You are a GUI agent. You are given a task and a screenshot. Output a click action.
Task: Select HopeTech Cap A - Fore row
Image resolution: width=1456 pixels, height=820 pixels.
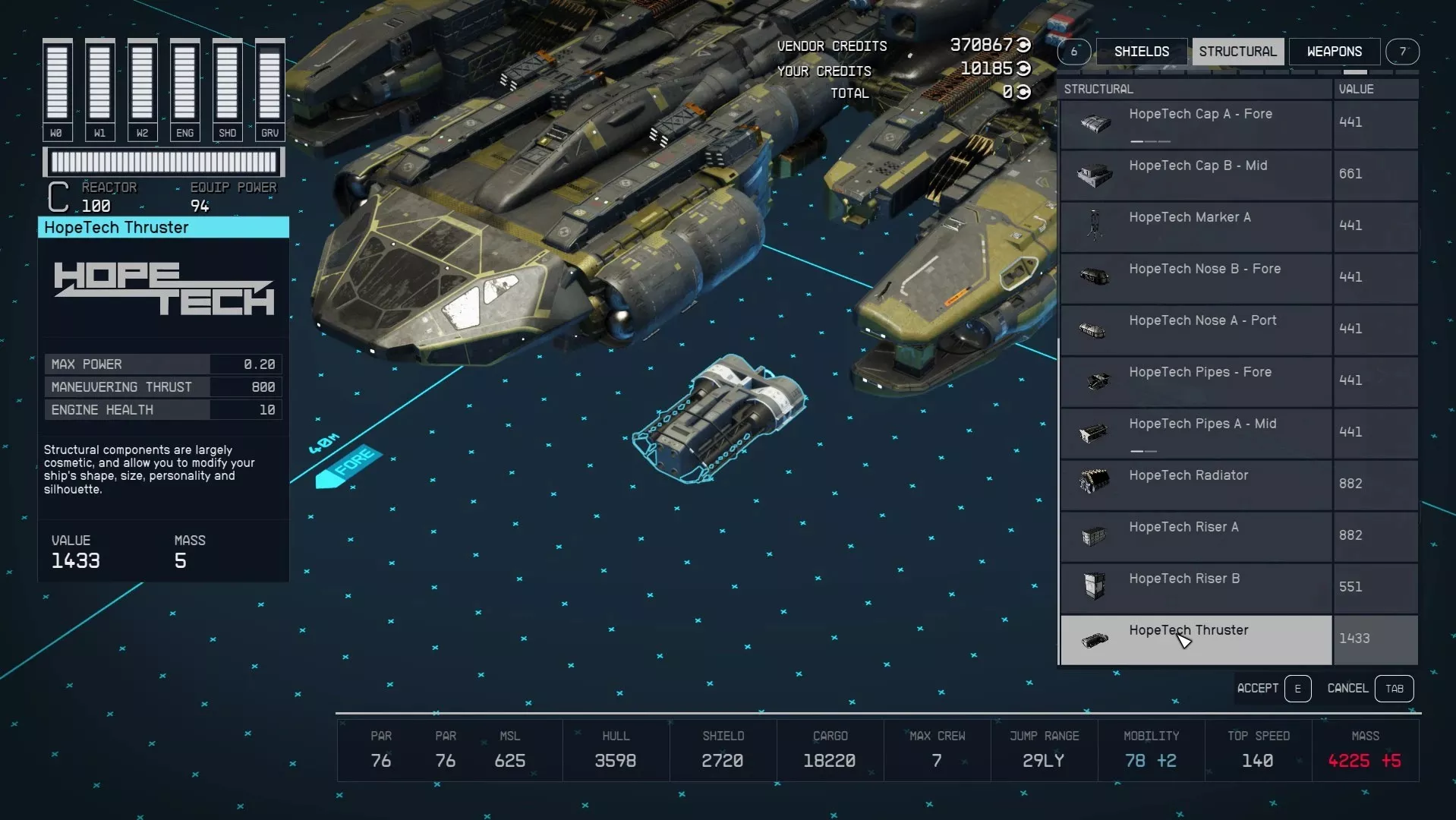pyautogui.click(x=1239, y=124)
